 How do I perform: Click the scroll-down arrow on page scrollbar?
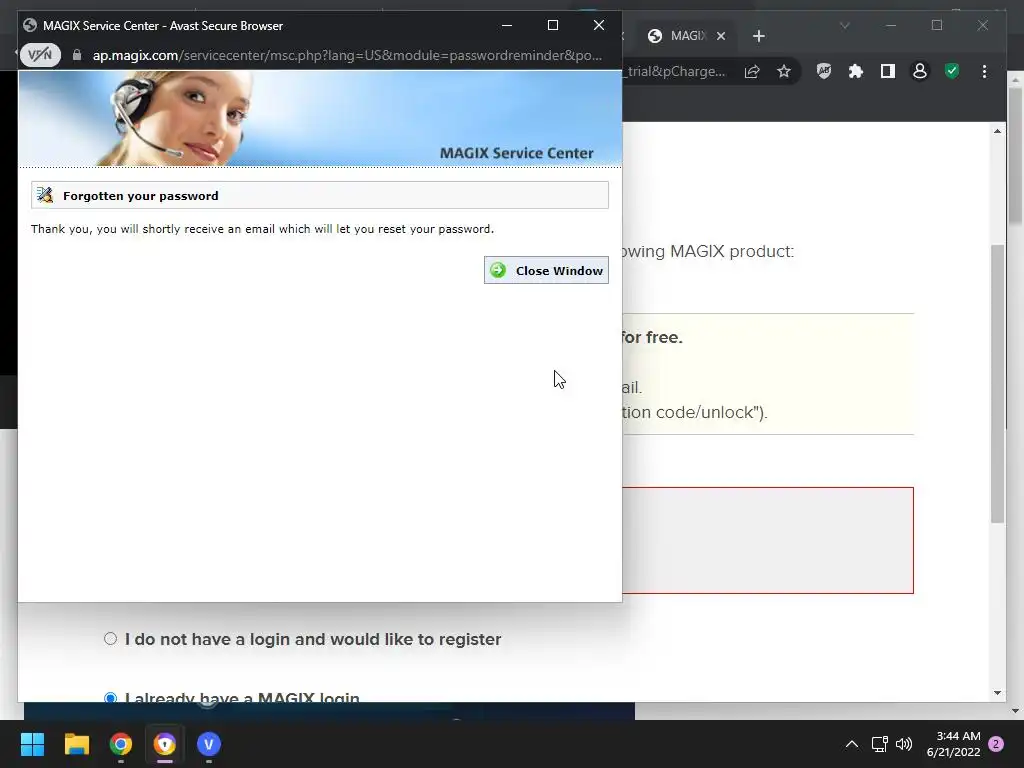997,693
